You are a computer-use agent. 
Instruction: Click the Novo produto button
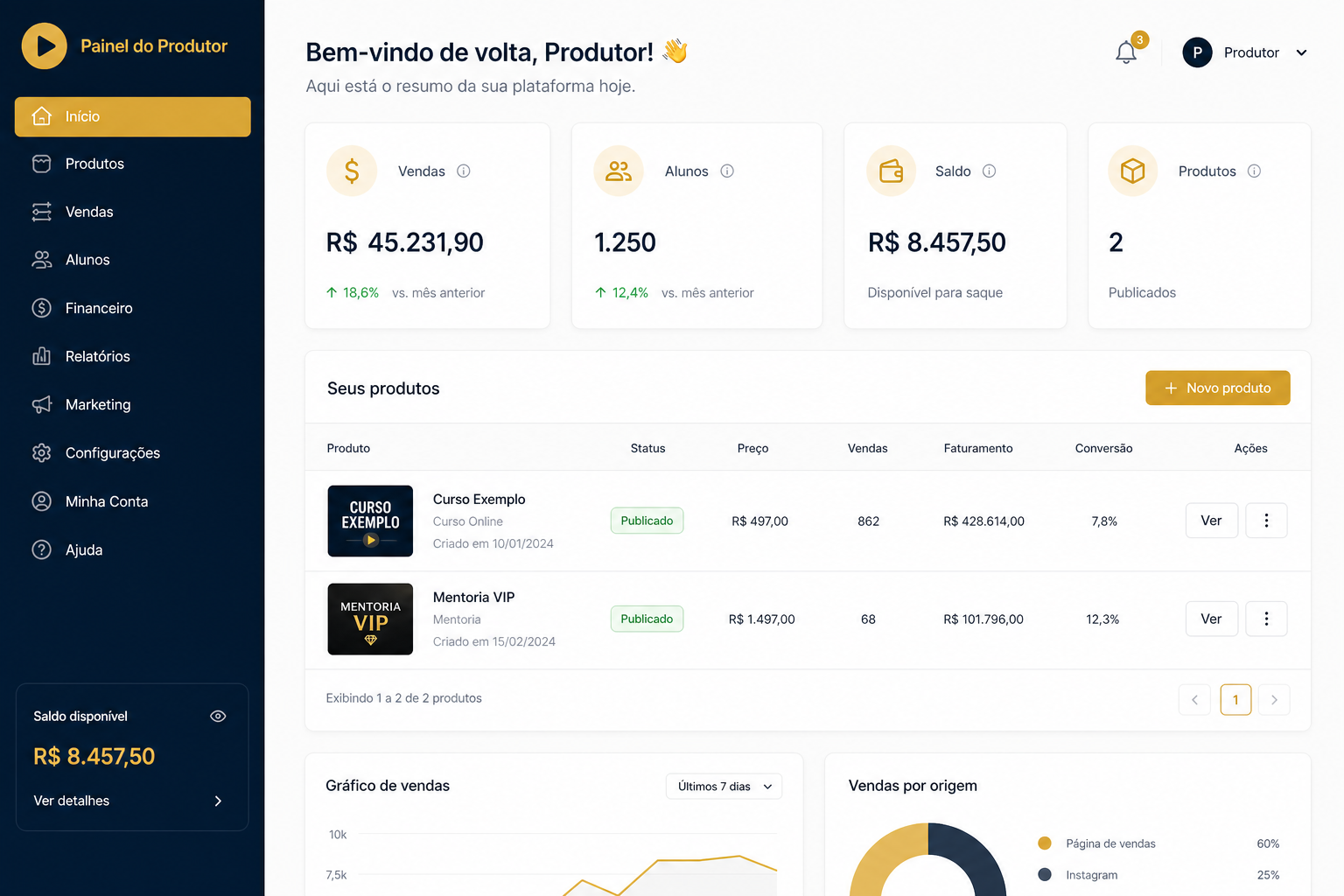(x=1218, y=388)
